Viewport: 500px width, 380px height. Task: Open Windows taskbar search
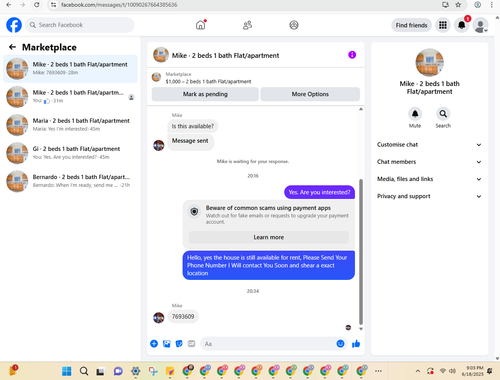tap(84, 371)
